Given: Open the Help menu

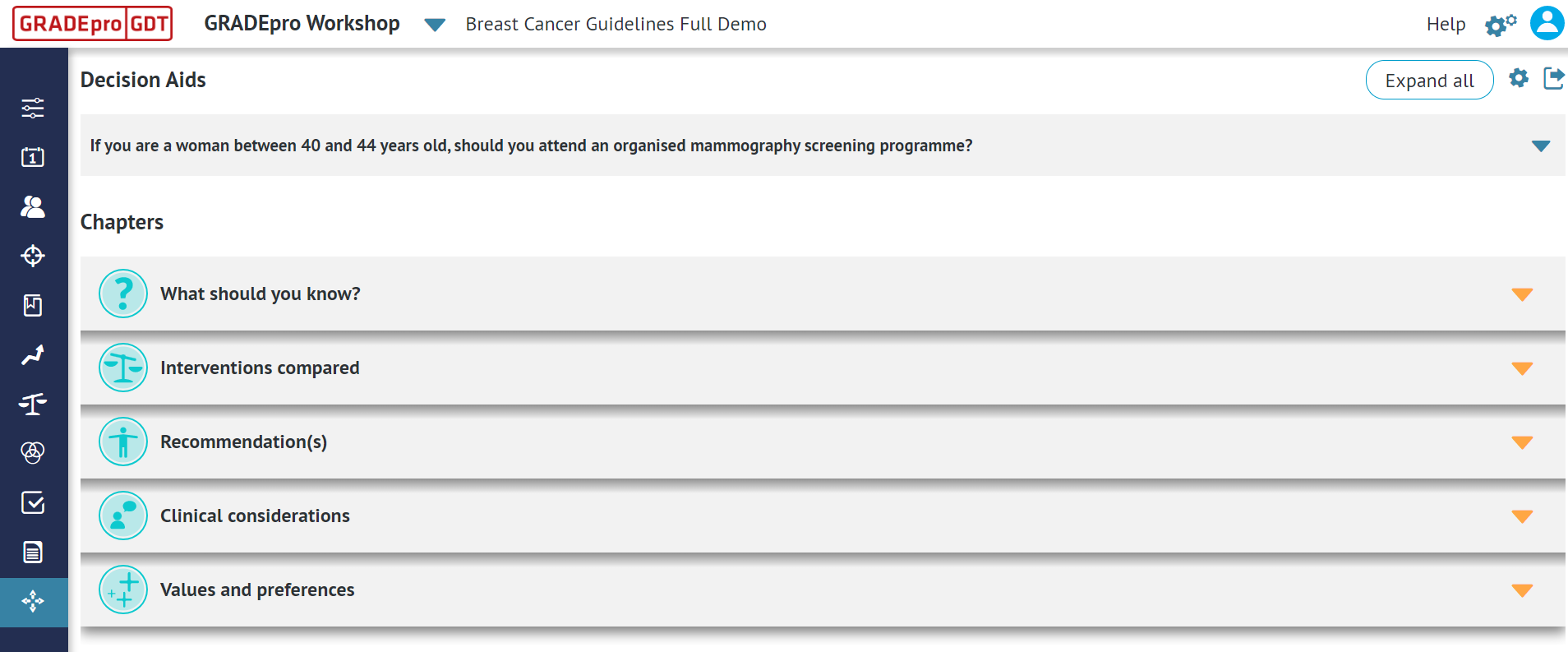Looking at the screenshot, I should pos(1446,24).
